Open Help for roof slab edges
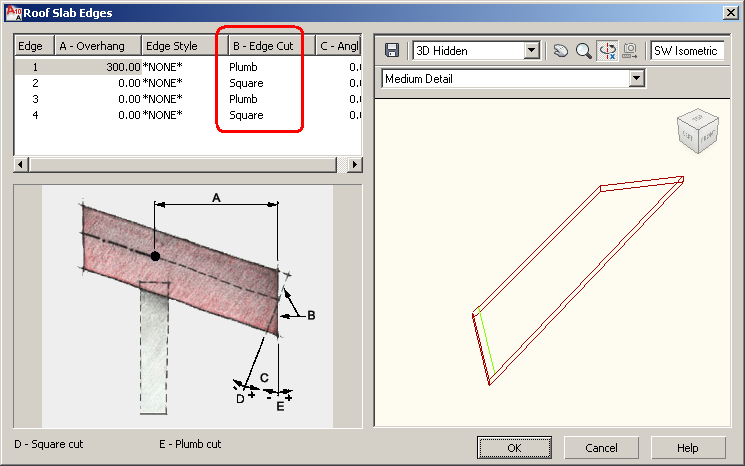 click(688, 447)
